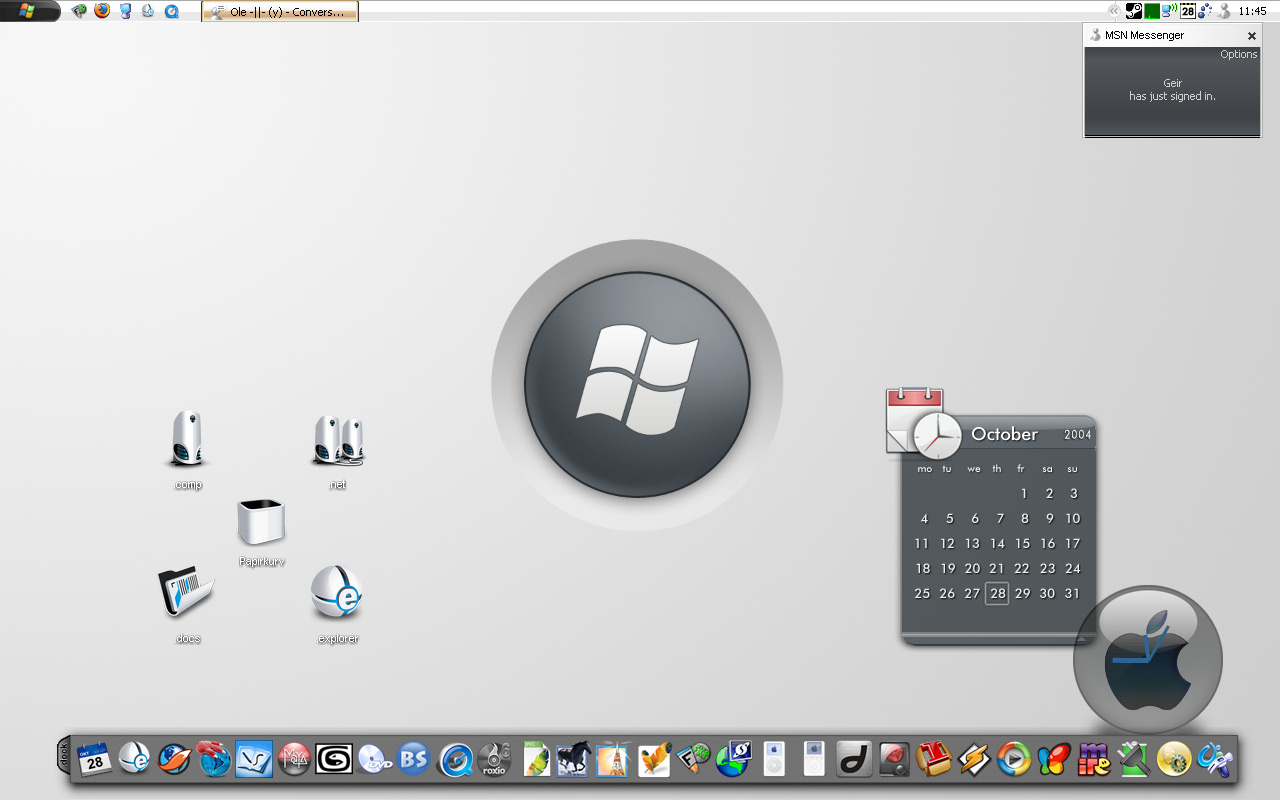Viewport: 1280px width, 800px height.
Task: Select day 31 in the calendar widget
Action: point(1072,593)
